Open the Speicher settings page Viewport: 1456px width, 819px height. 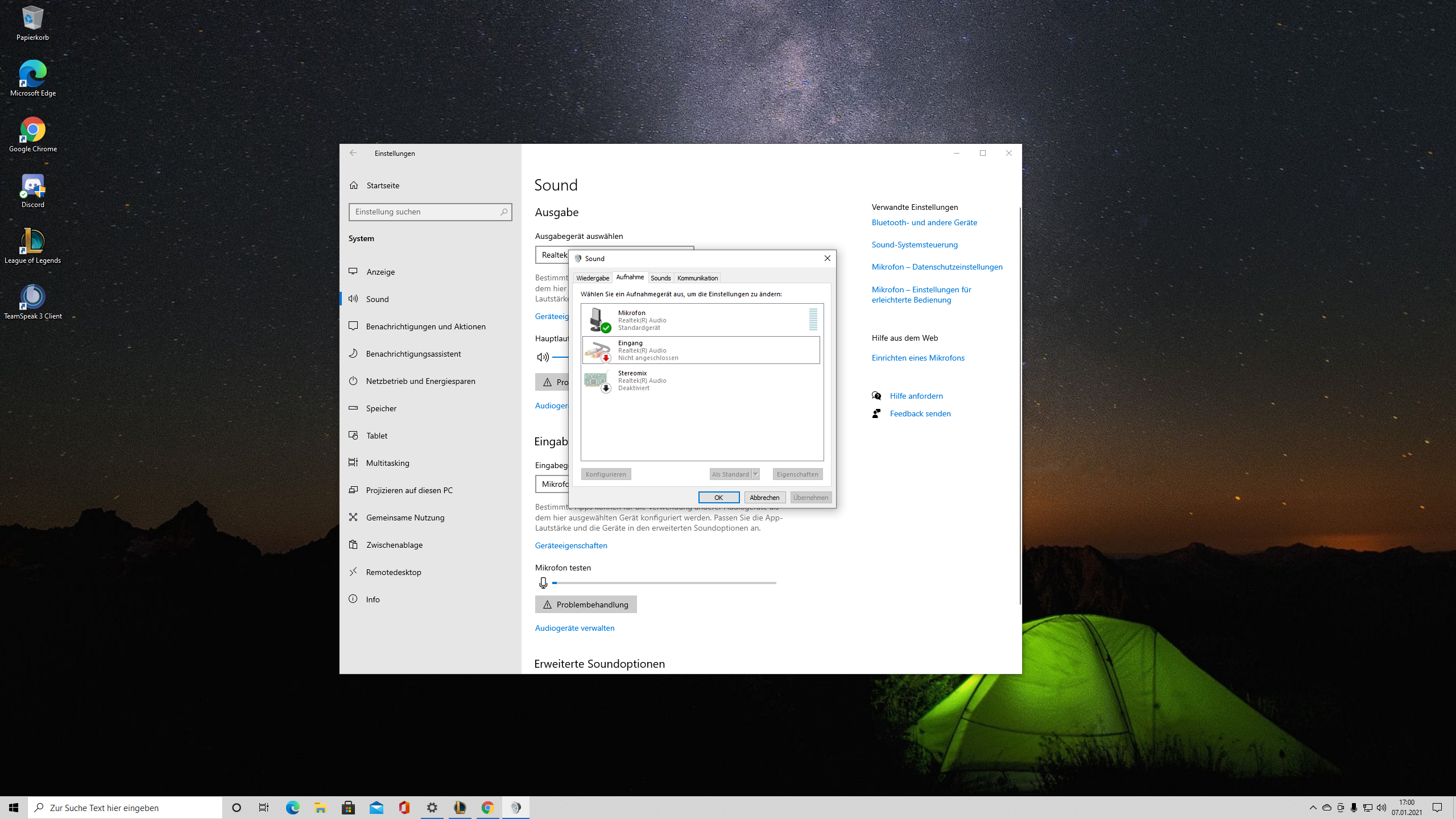tap(381, 408)
